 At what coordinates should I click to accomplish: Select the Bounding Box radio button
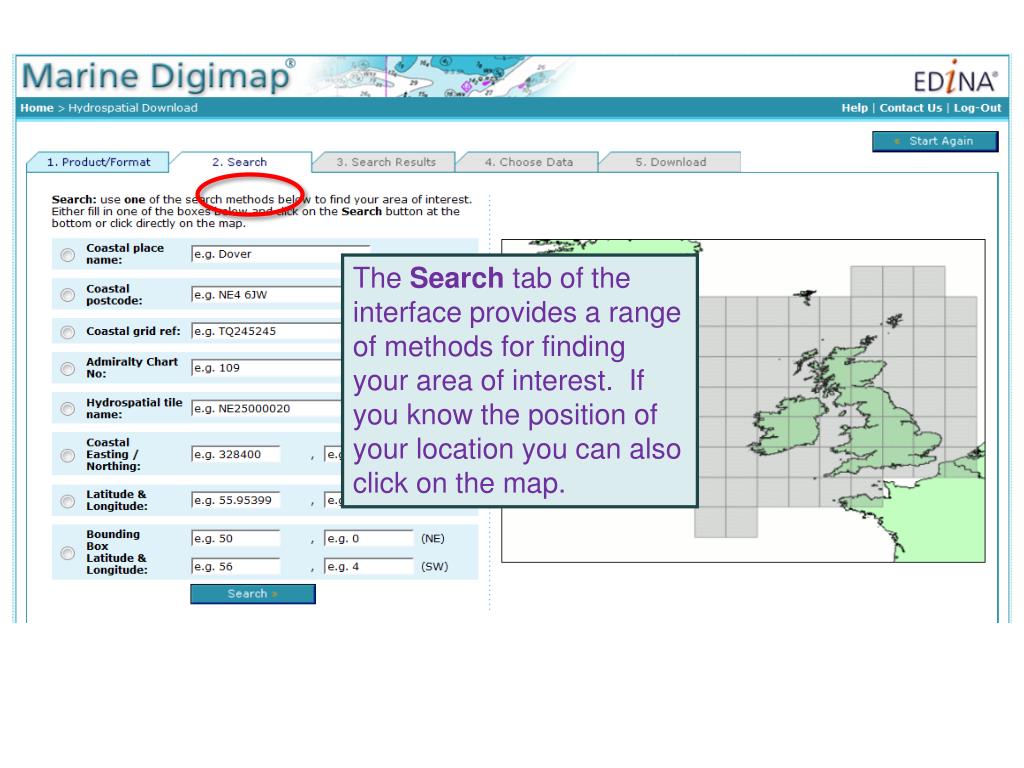(67, 553)
